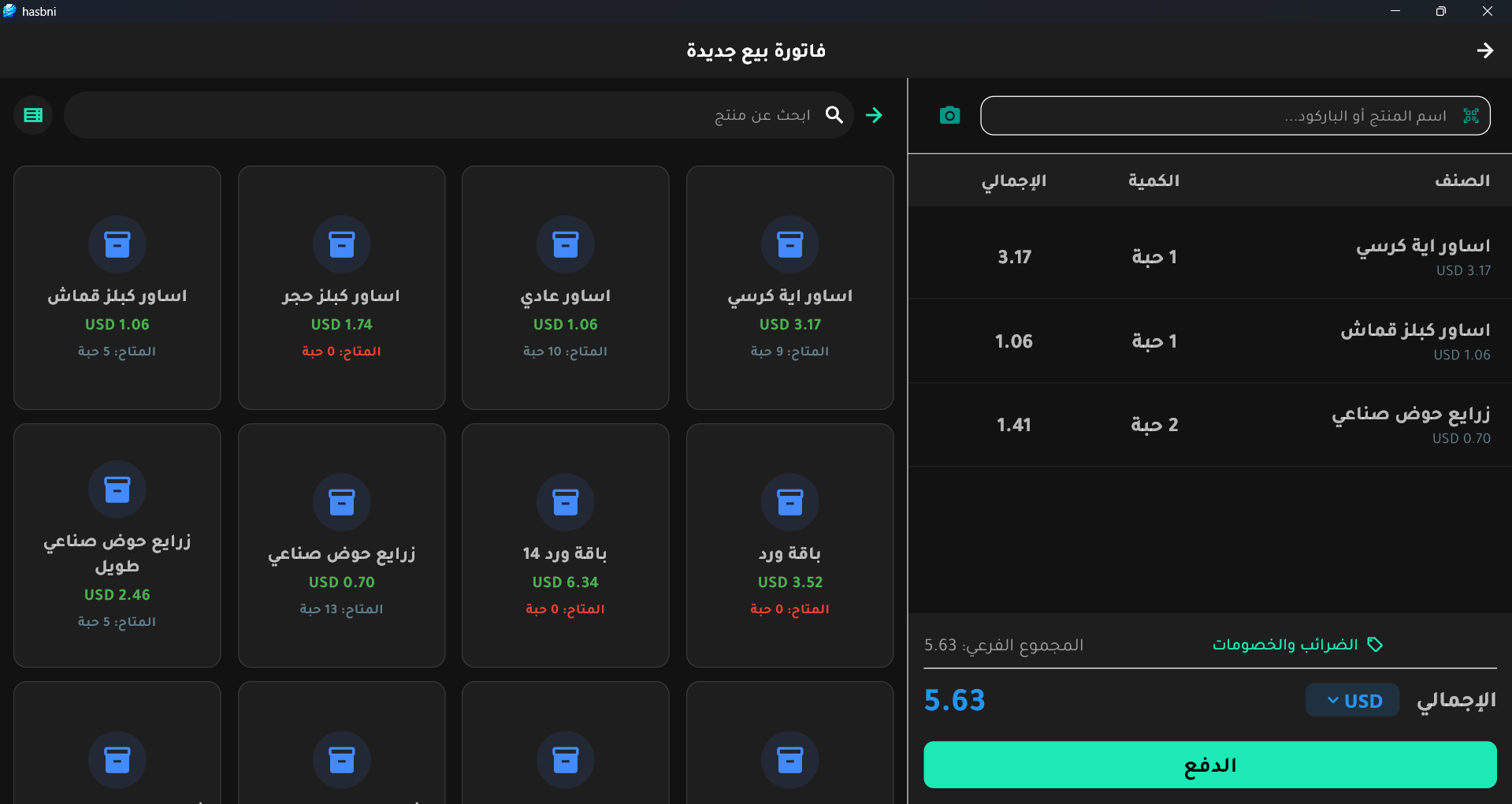Image resolution: width=1512 pixels, height=804 pixels.
Task: Select the اساور اية كرسي invoice row name
Action: pyautogui.click(x=1423, y=247)
